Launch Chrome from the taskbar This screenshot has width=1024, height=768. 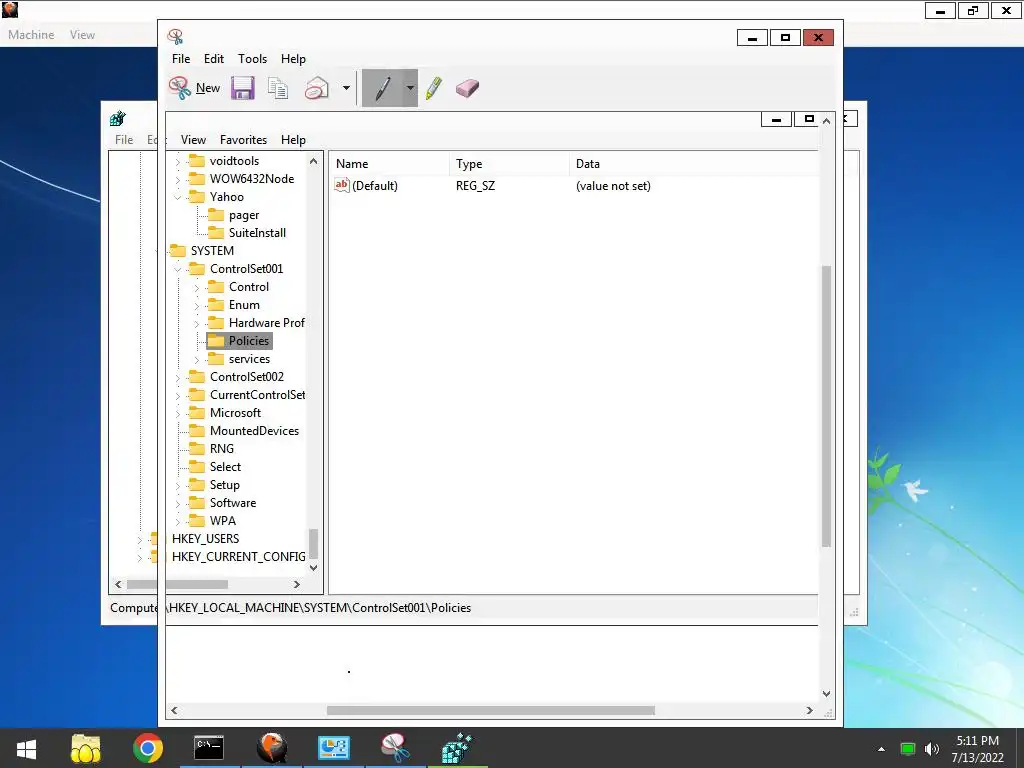[x=148, y=748]
